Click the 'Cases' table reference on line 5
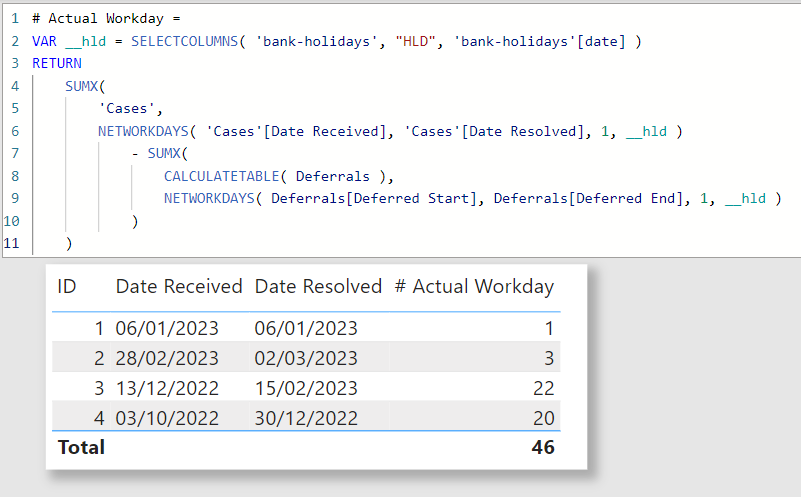 (127, 109)
